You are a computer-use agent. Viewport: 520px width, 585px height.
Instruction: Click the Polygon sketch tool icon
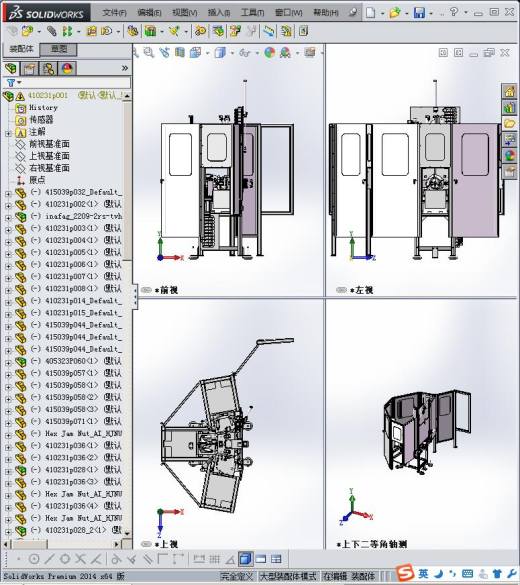[65, 559]
